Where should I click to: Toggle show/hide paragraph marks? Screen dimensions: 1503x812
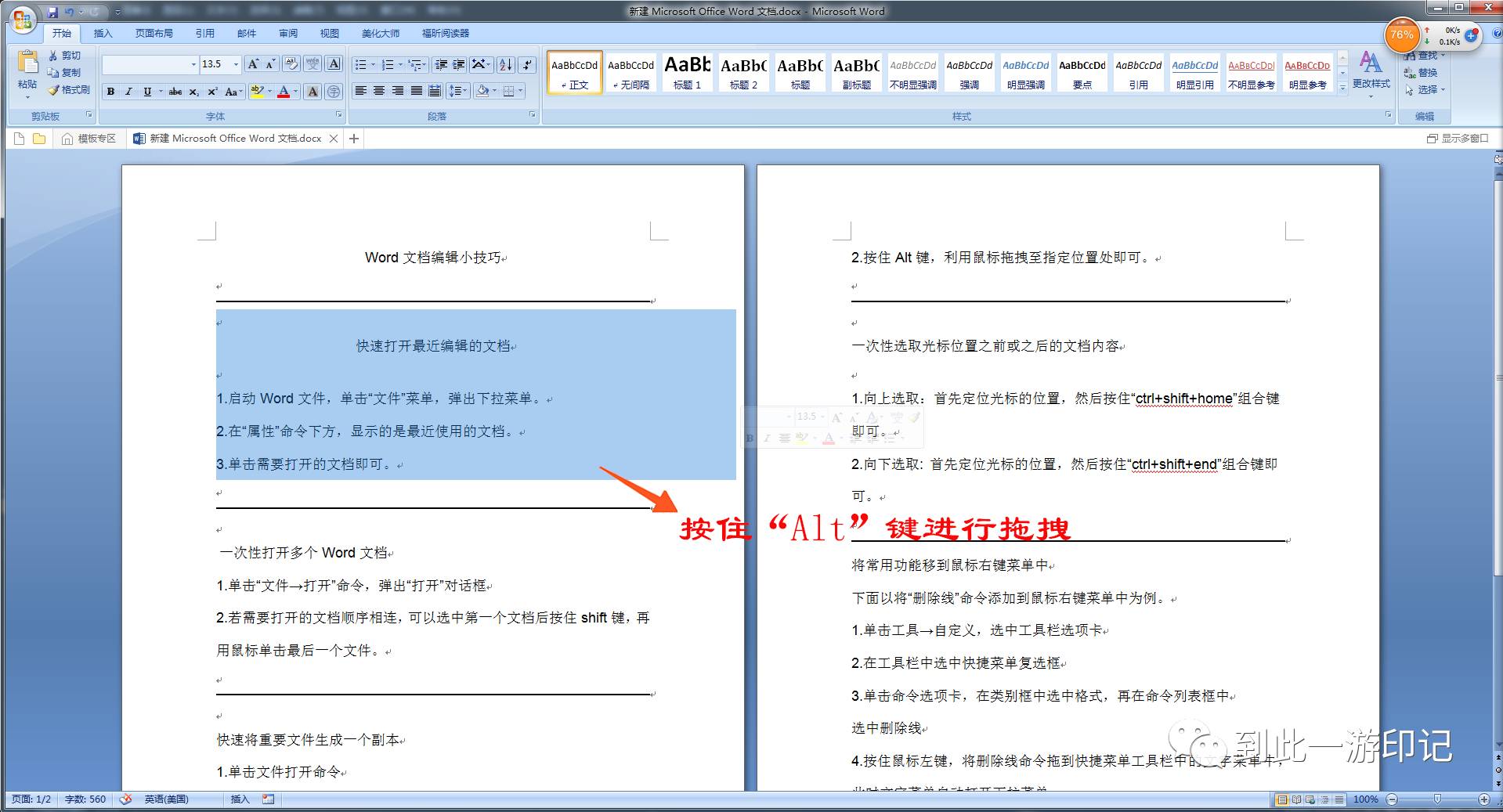pos(527,64)
